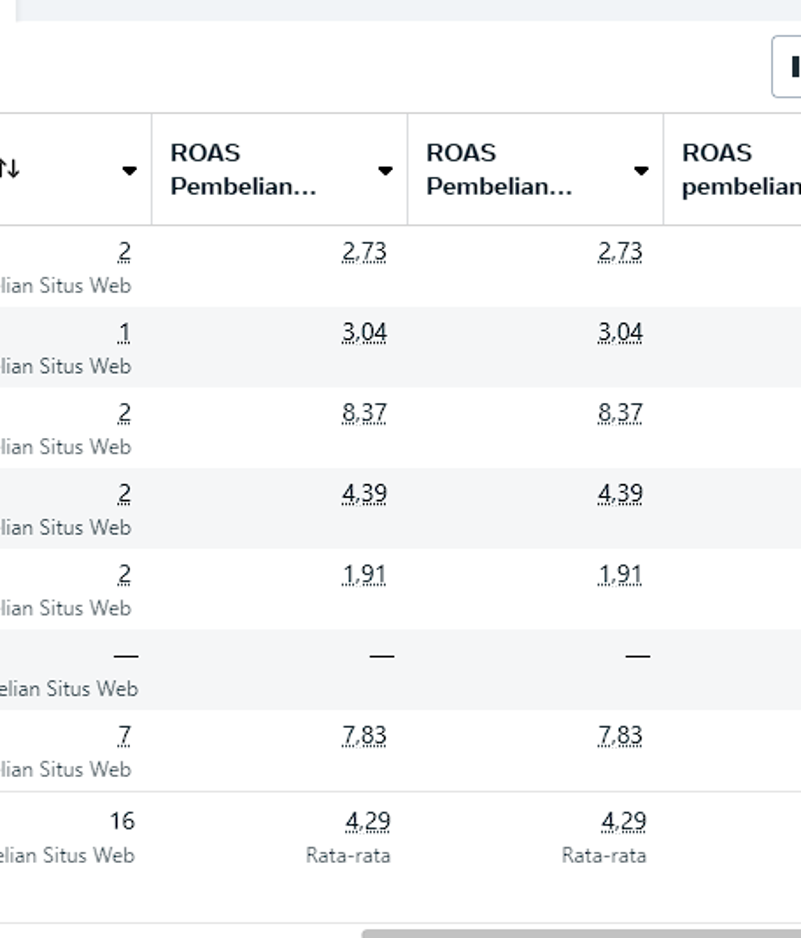Click the 2,73 value in first ROAS column
The image size is (802, 938).
pos(364,252)
